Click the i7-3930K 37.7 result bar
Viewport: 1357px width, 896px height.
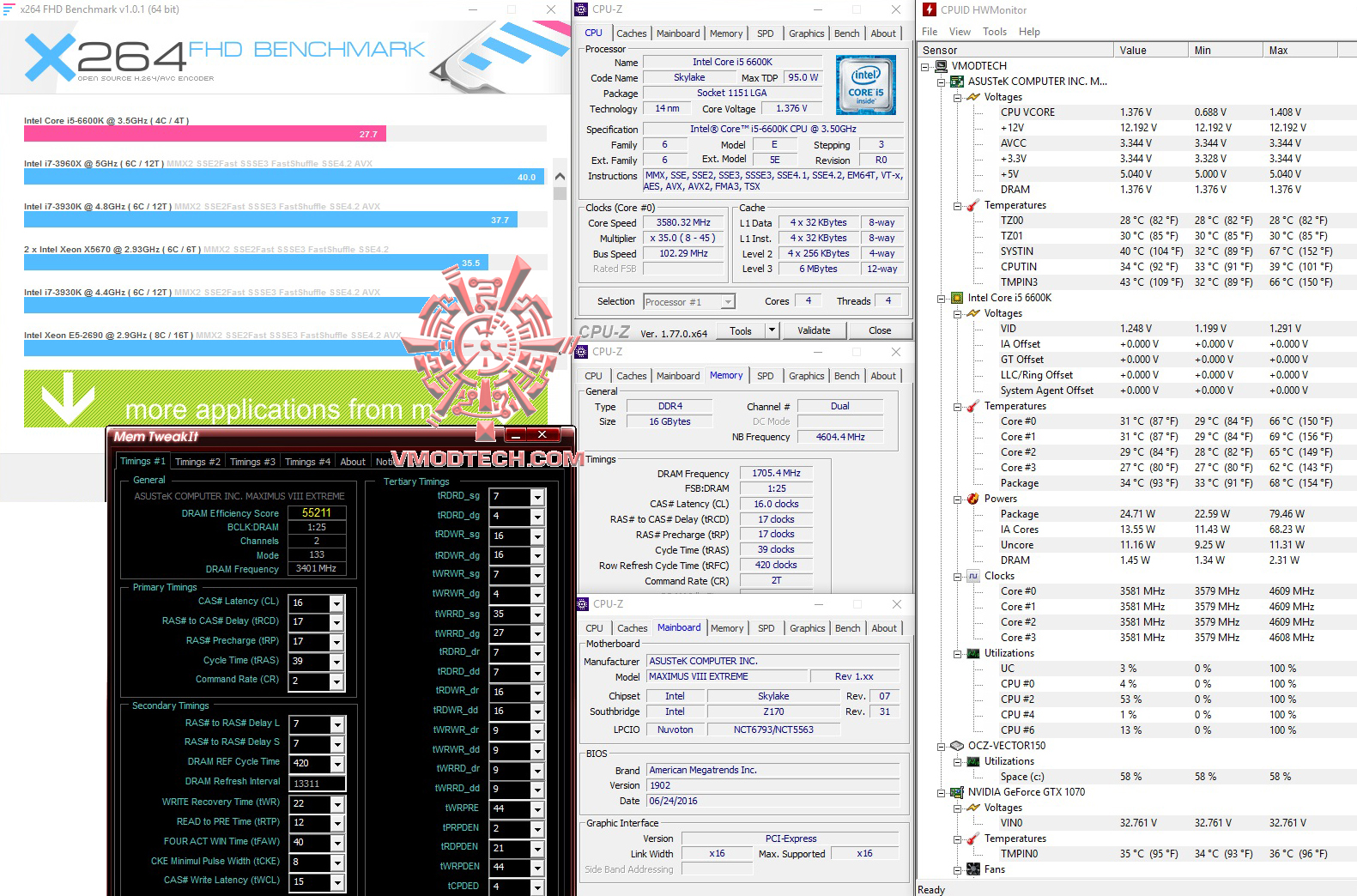coord(270,220)
